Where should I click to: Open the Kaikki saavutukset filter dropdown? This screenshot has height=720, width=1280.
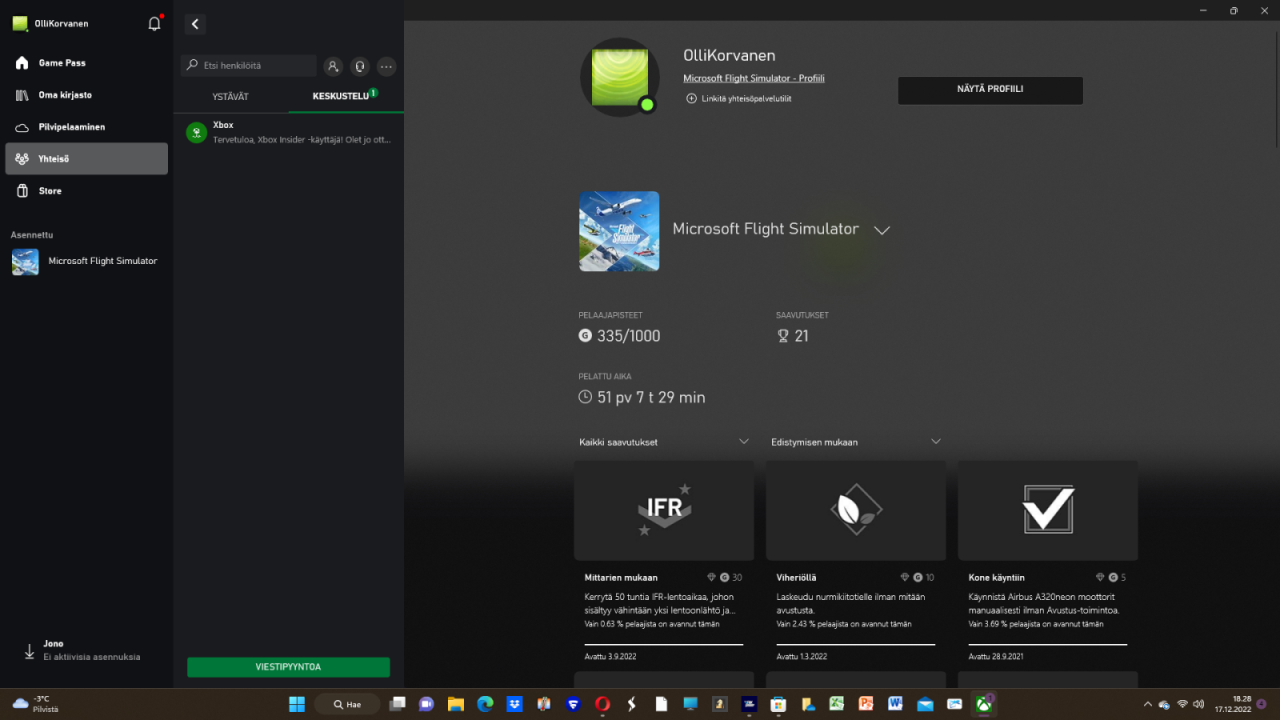(x=664, y=442)
